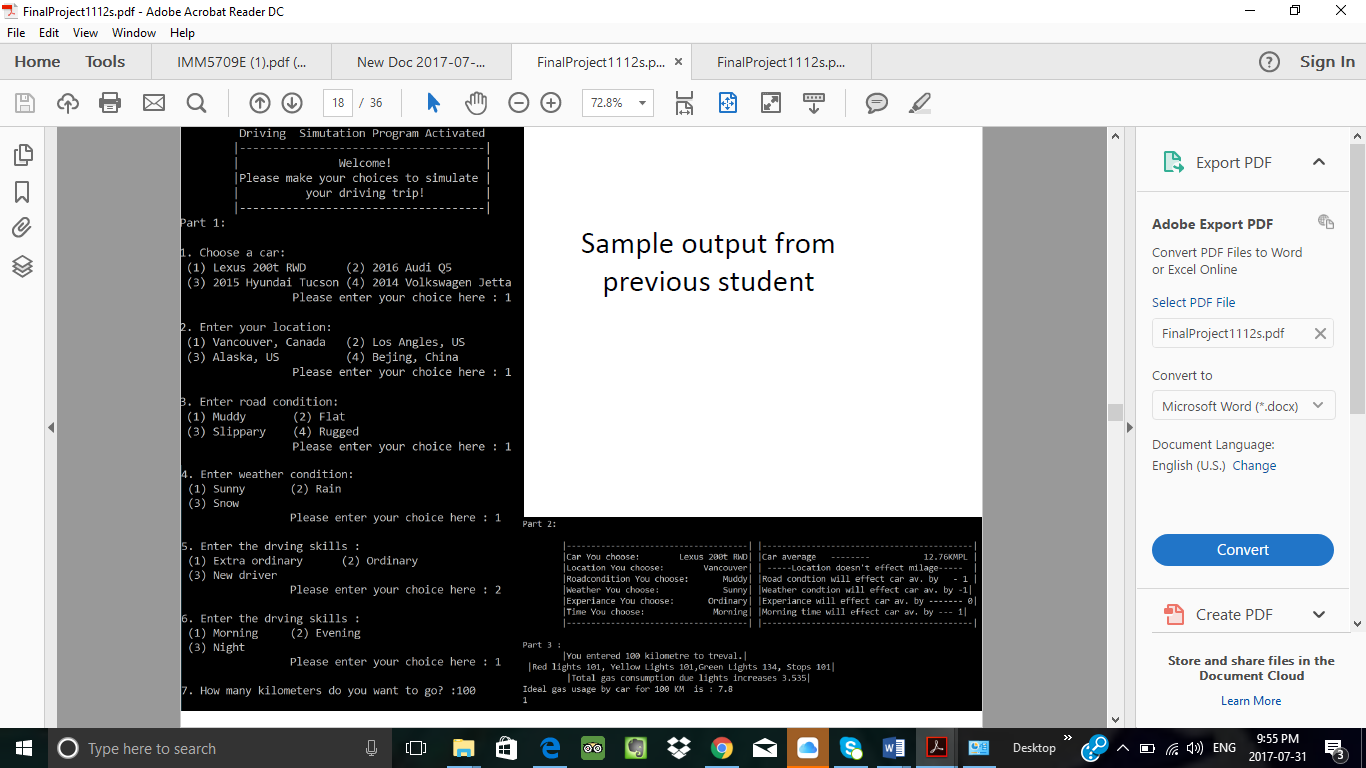Open Google Chrome from the taskbar
Image resolution: width=1366 pixels, height=768 pixels.
click(x=722, y=748)
